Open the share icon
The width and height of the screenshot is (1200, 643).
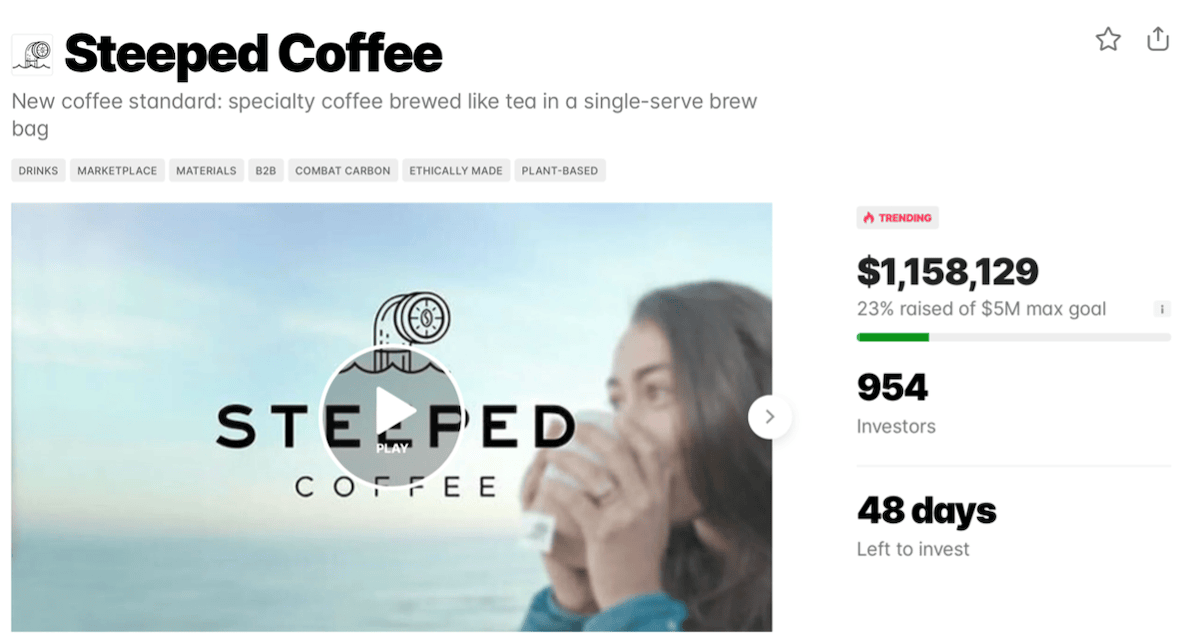click(x=1158, y=39)
